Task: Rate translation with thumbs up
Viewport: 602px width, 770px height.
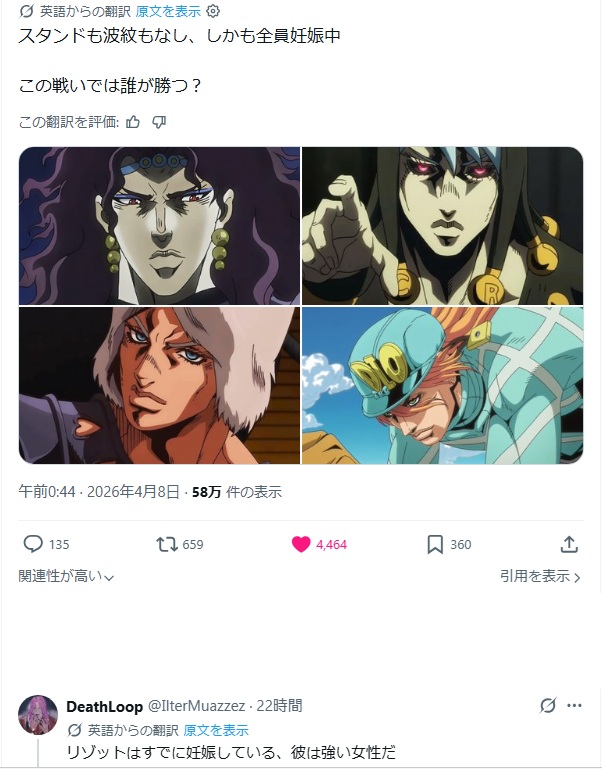Action: tap(133, 122)
